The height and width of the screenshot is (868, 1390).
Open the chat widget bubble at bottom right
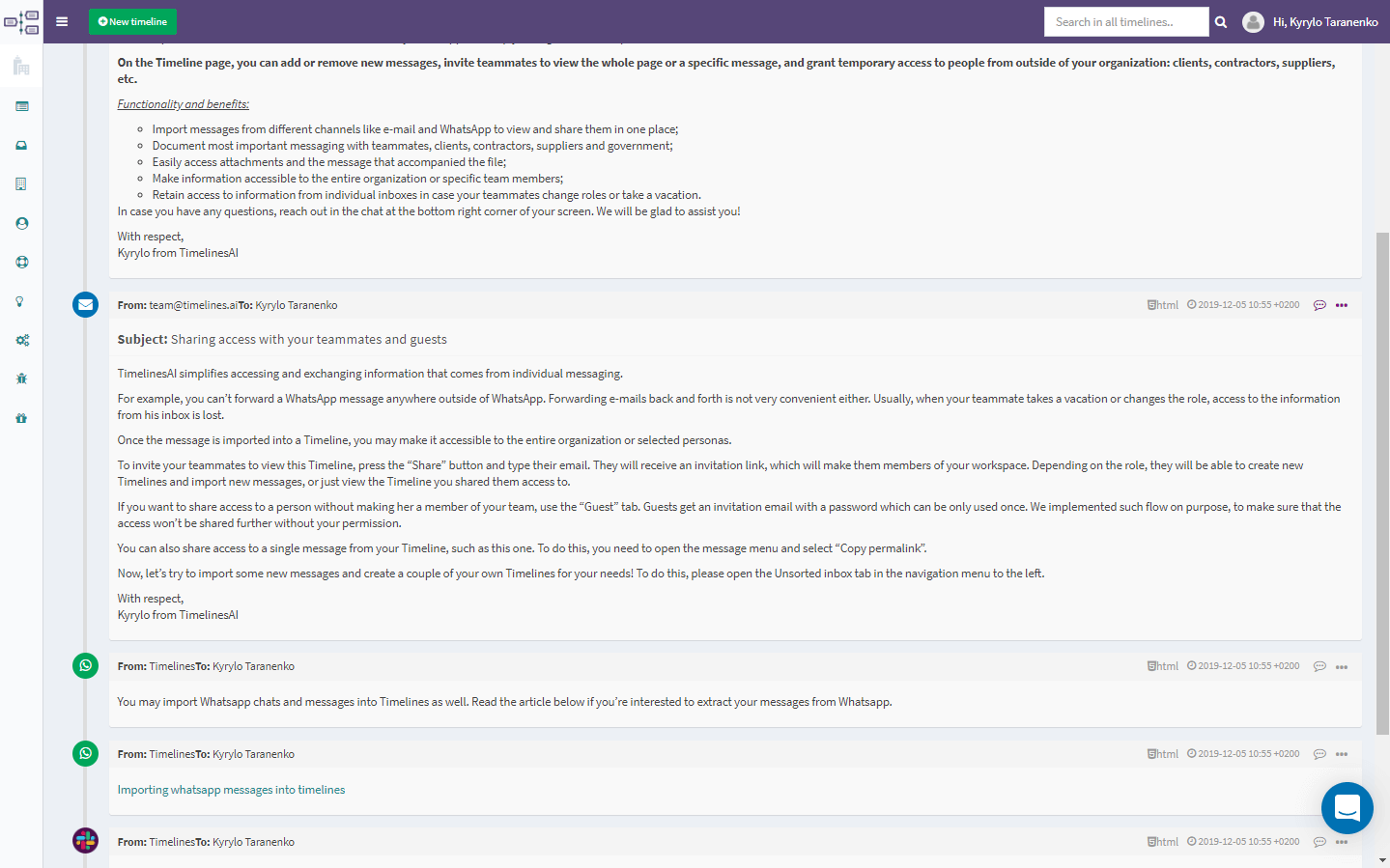click(x=1347, y=808)
